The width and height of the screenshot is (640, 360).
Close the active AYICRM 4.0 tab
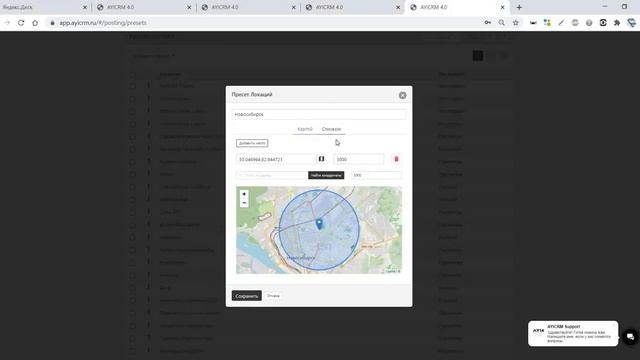[x=502, y=7]
